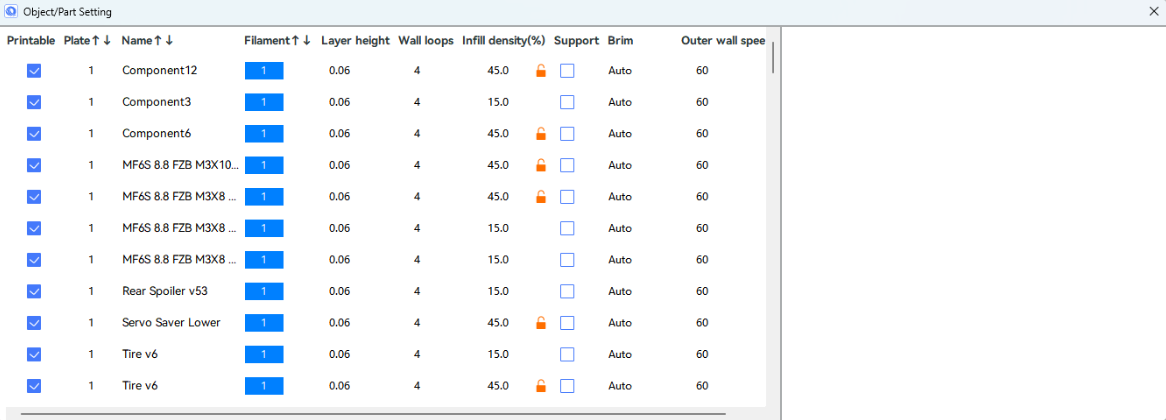Click the blue filament swatch for Component12
Viewport: 1166px width, 420px height.
pyautogui.click(x=264, y=71)
